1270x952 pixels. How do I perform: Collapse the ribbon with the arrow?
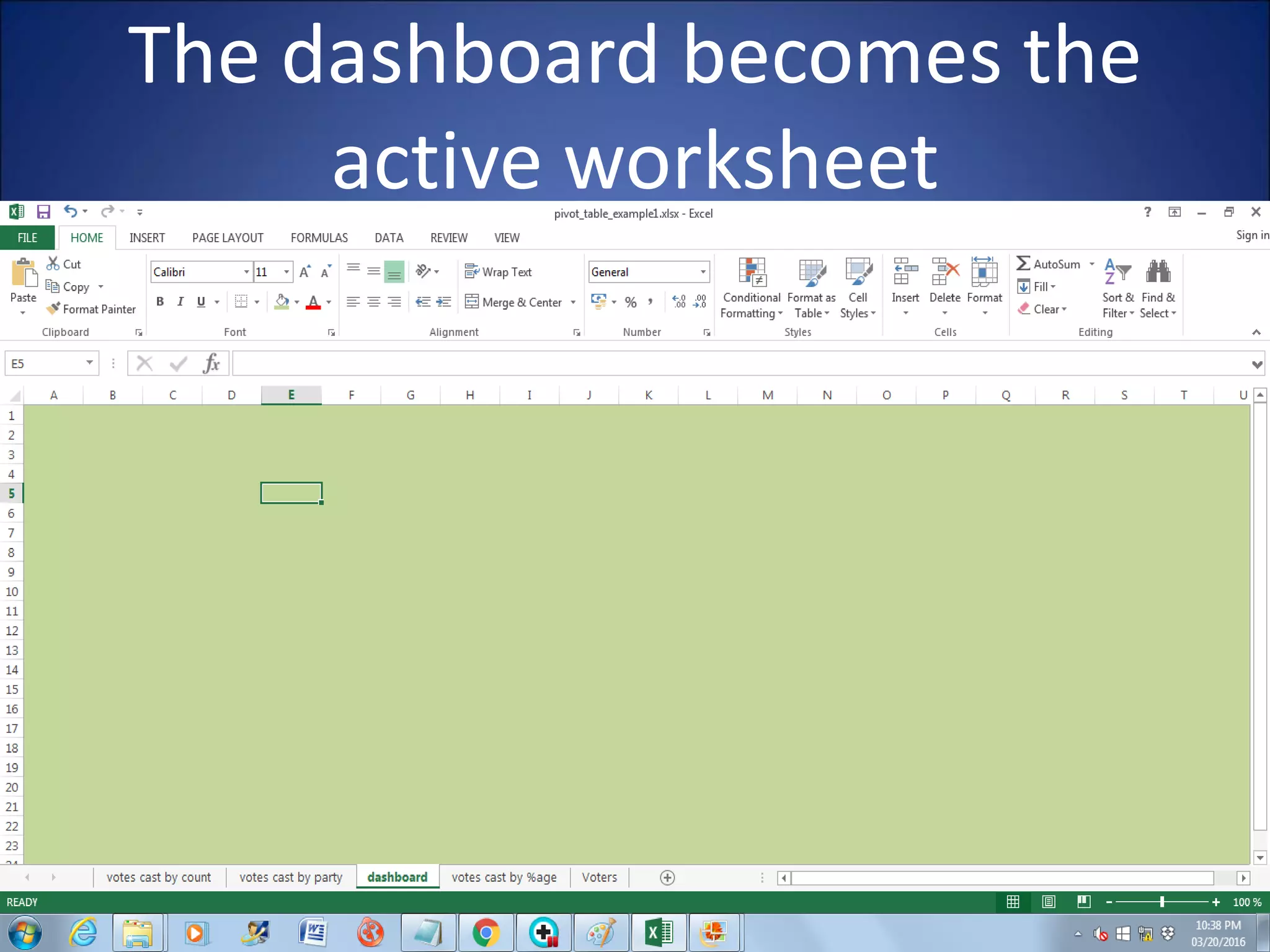[1256, 332]
